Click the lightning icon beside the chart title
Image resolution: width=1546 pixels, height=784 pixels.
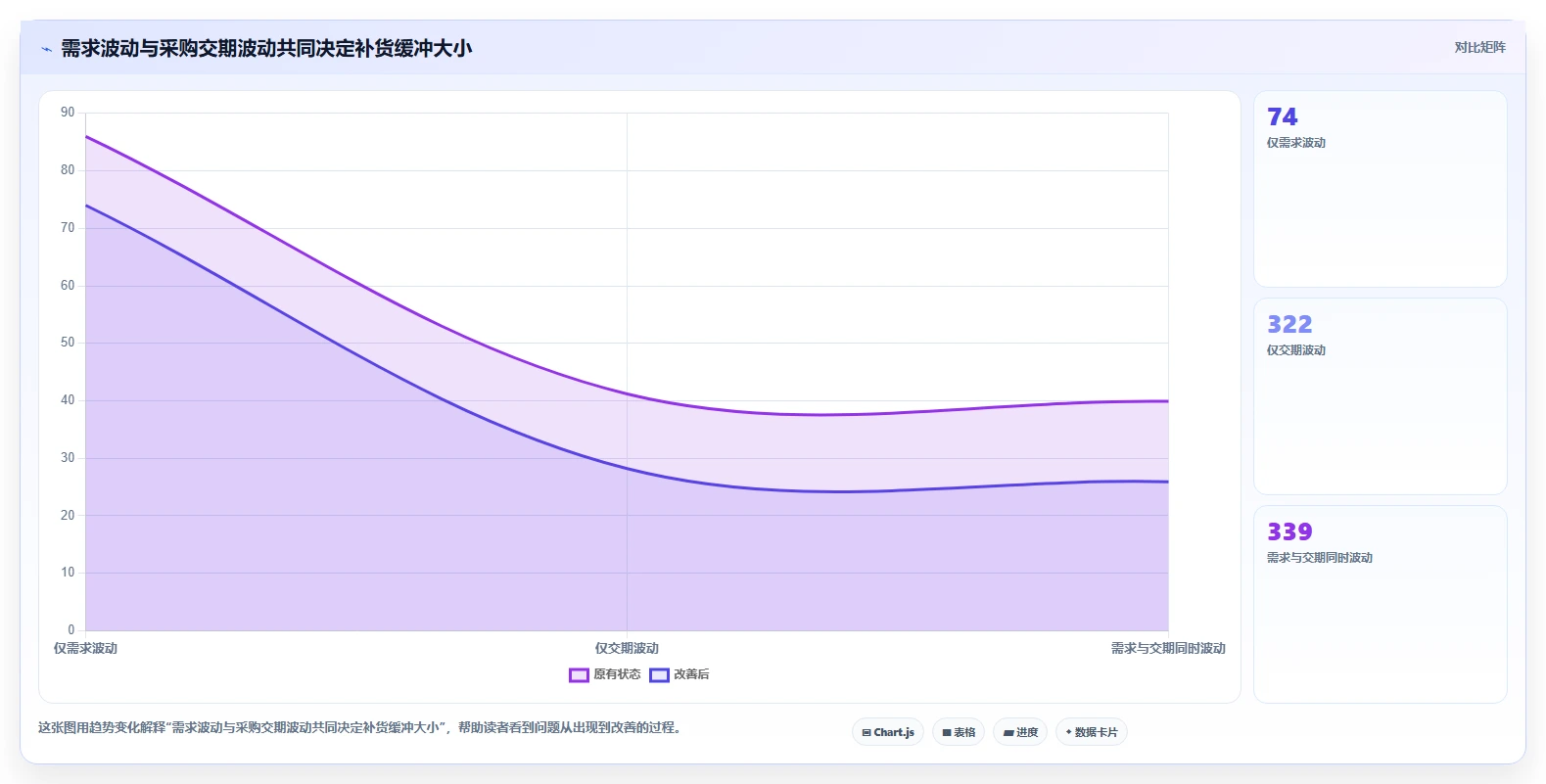(x=46, y=49)
